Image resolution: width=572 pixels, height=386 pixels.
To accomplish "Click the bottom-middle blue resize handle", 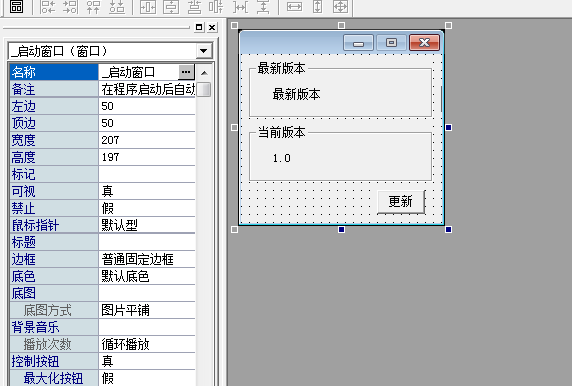I will (x=341, y=229).
